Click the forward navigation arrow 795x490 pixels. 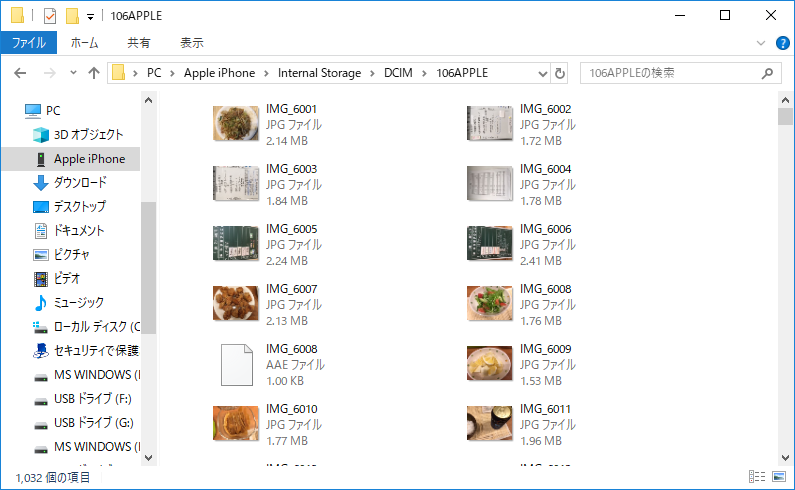tap(50, 73)
